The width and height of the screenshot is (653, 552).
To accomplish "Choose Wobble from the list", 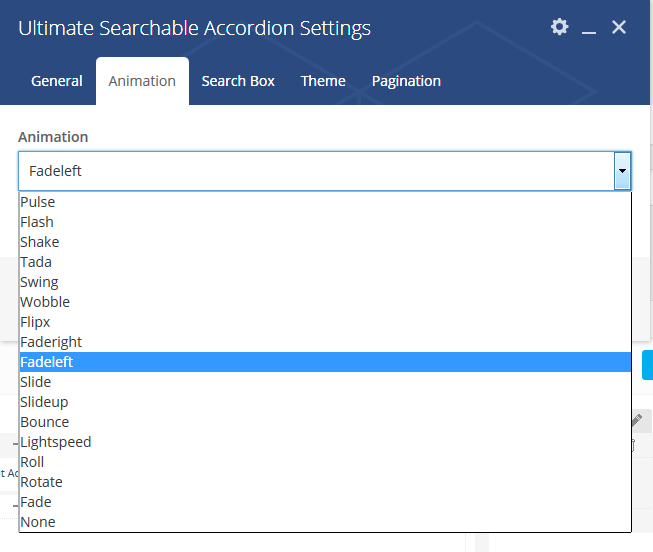I will [45, 302].
